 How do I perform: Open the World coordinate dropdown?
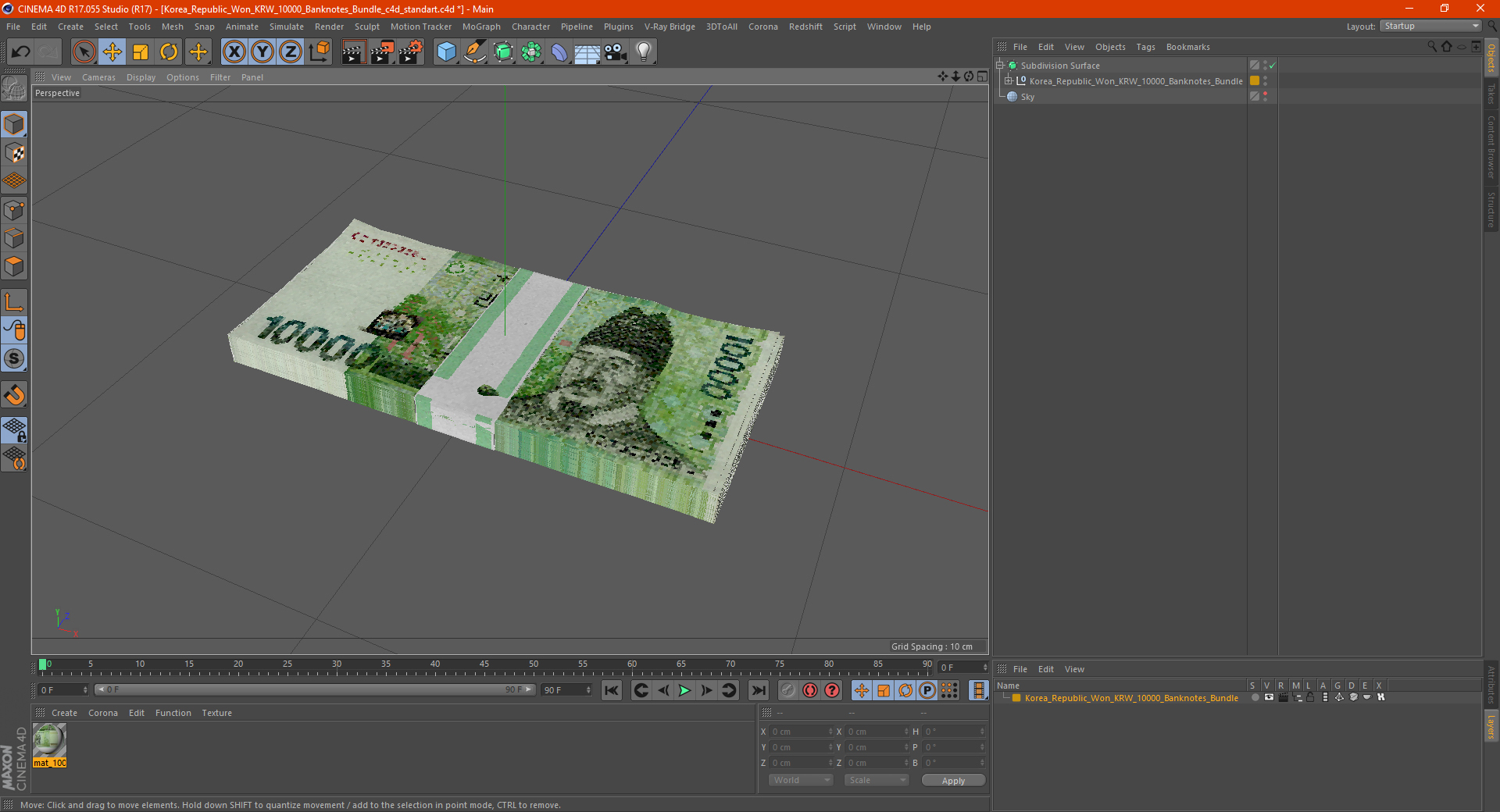tap(801, 780)
